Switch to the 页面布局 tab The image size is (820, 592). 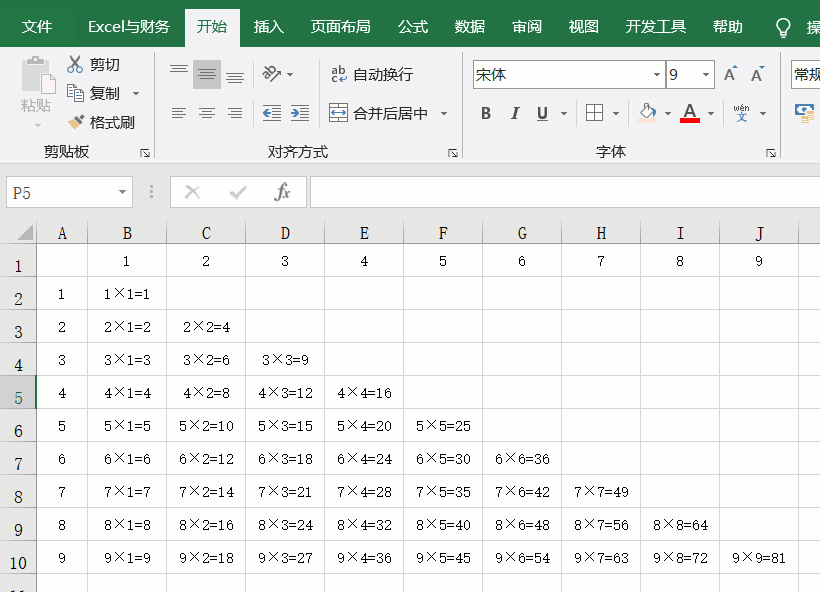click(x=340, y=27)
